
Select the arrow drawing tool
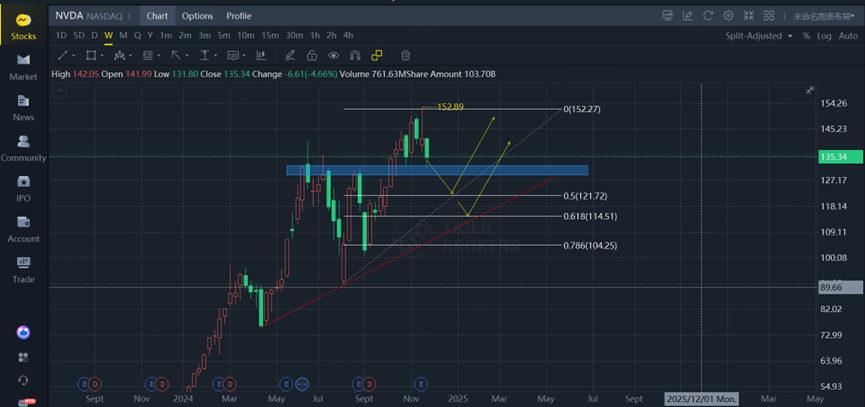[176, 55]
